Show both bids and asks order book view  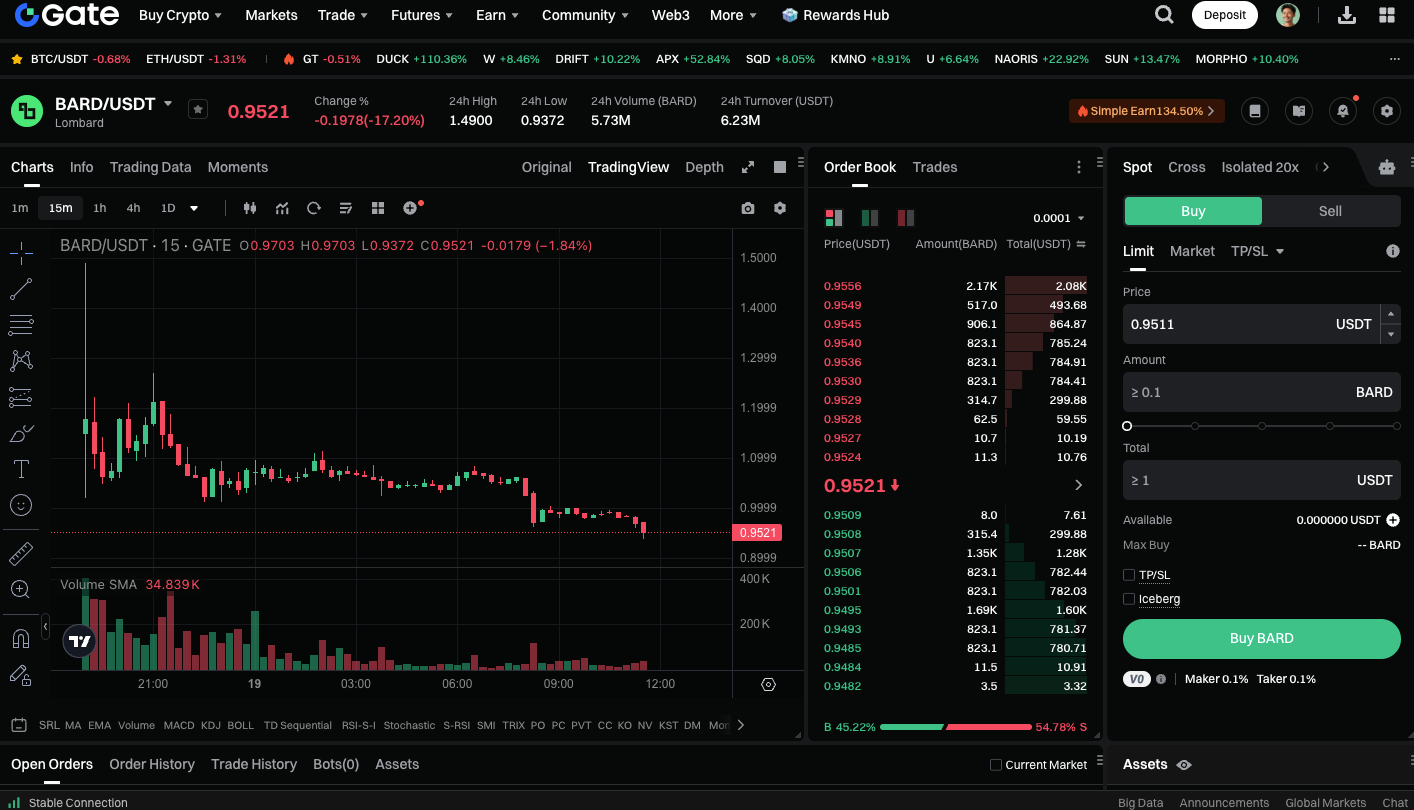tap(833, 217)
